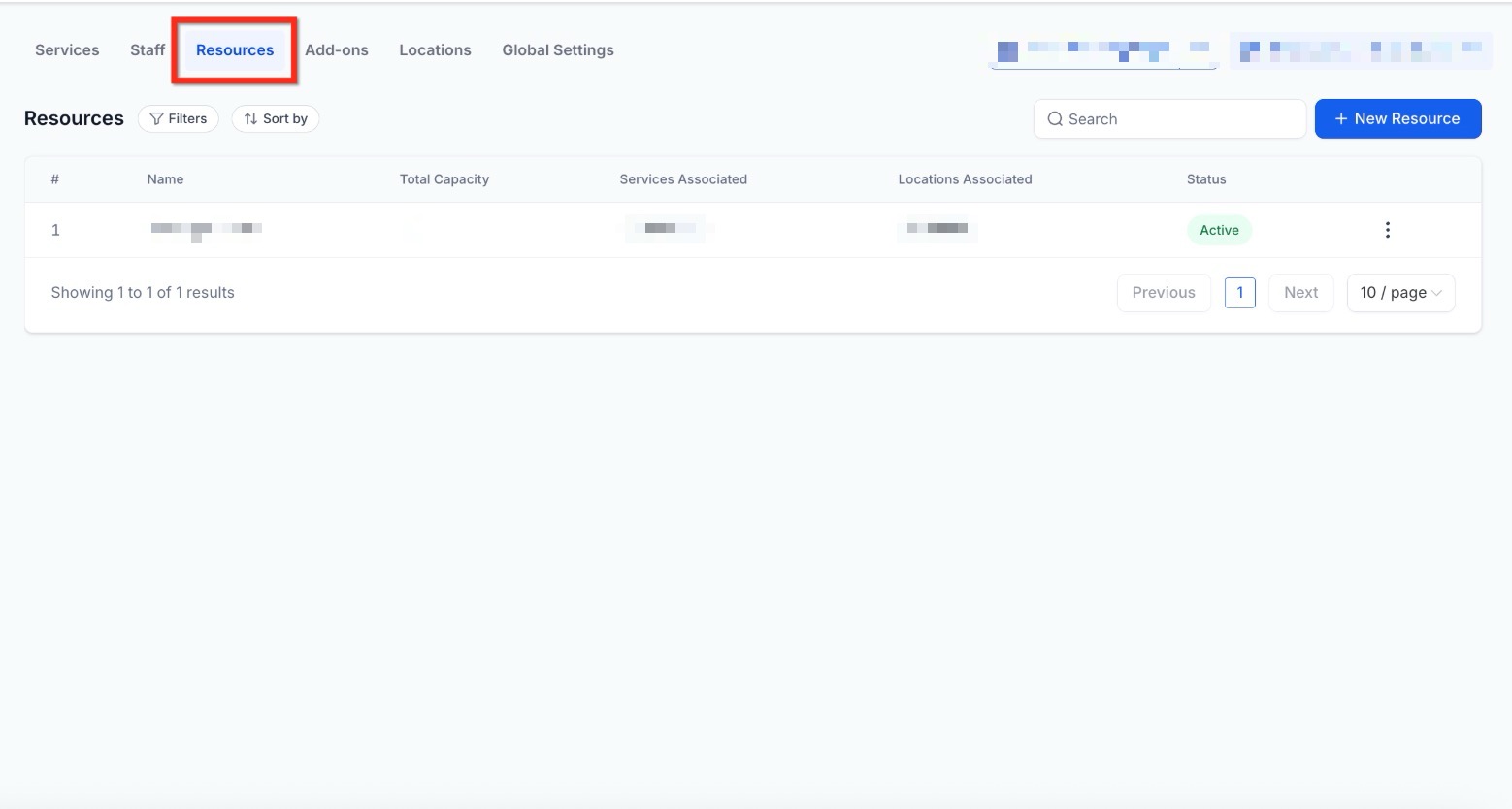Click the Previous pagination button

1164,293
